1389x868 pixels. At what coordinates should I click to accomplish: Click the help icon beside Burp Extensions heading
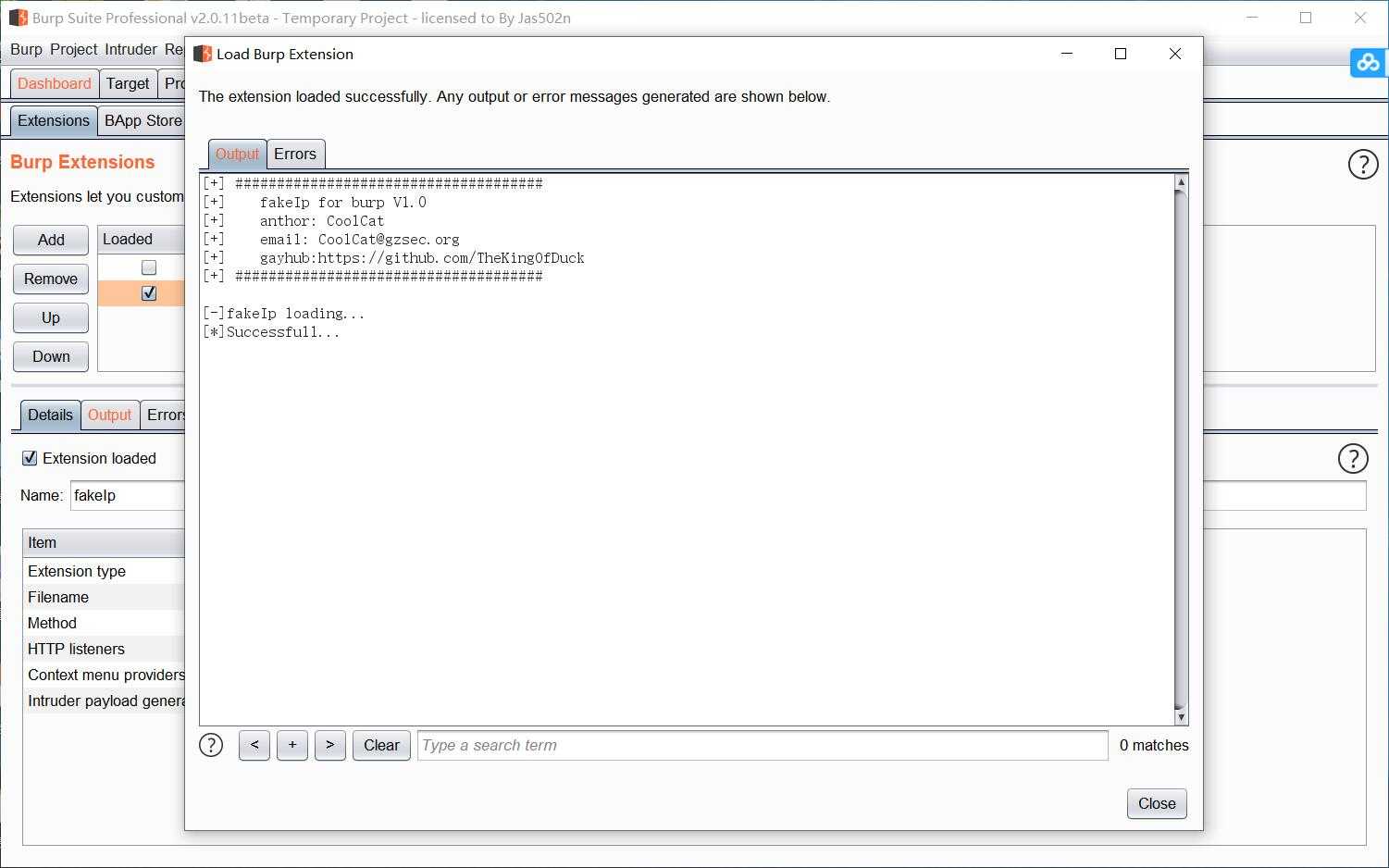coord(1363,164)
